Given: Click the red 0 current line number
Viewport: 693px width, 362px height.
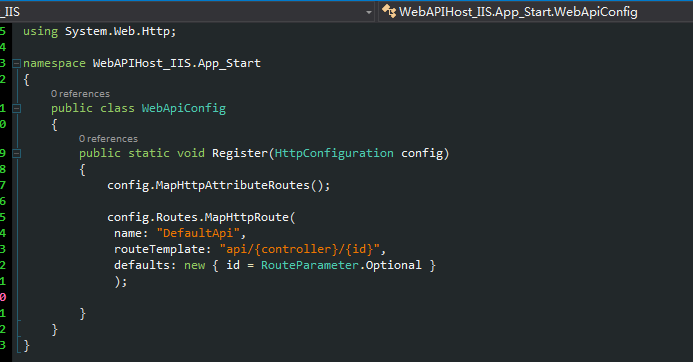Looking at the screenshot, I should pos(3,297).
